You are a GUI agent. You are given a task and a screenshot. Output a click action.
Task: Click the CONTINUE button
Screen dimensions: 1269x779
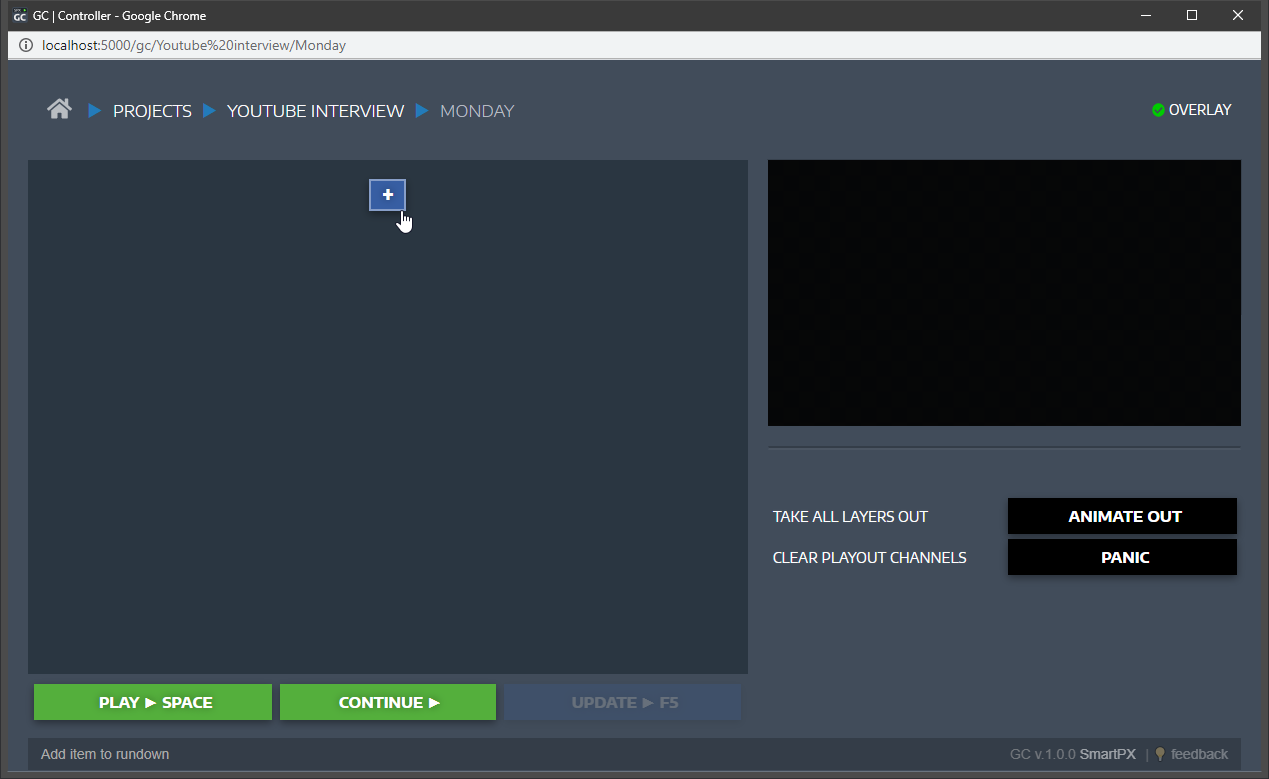tap(388, 702)
